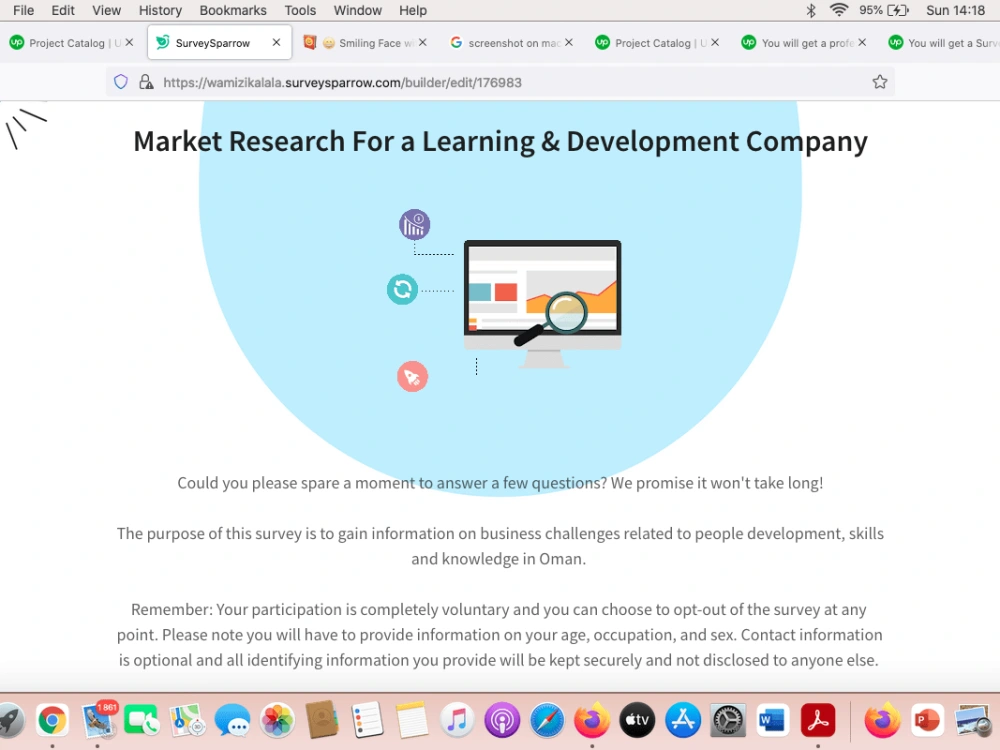Open System Preferences from the dock
Image resolution: width=1000 pixels, height=750 pixels.
pos(728,721)
